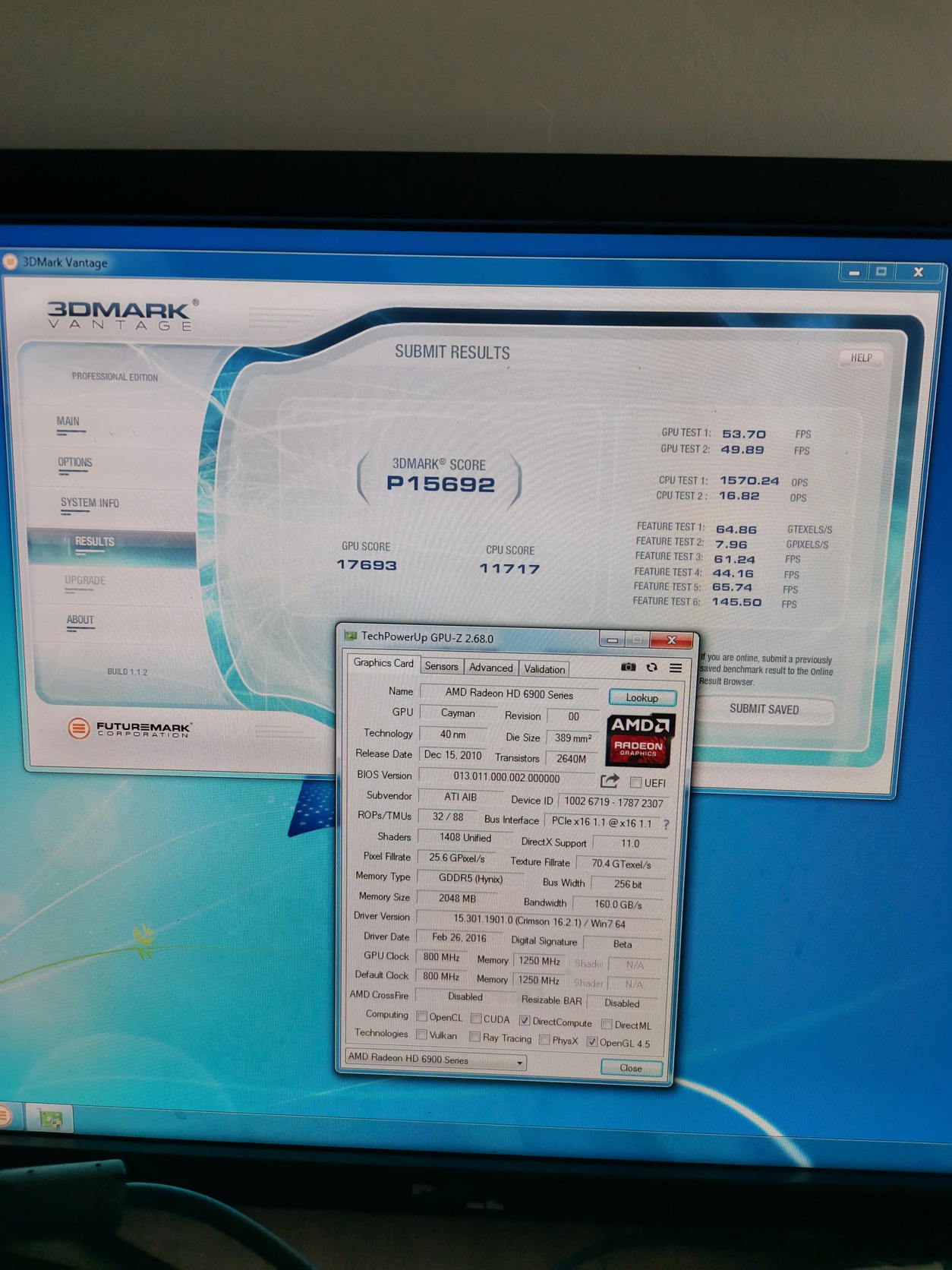Viewport: 952px width, 1270px height.
Task: Toggle the OpenGL 4.5 checkbox
Action: (592, 1041)
